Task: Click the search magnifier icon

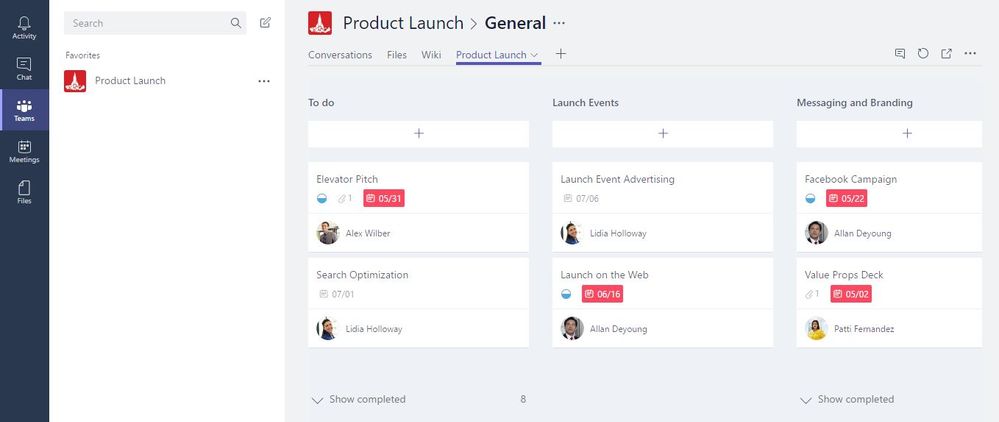Action: coord(236,23)
